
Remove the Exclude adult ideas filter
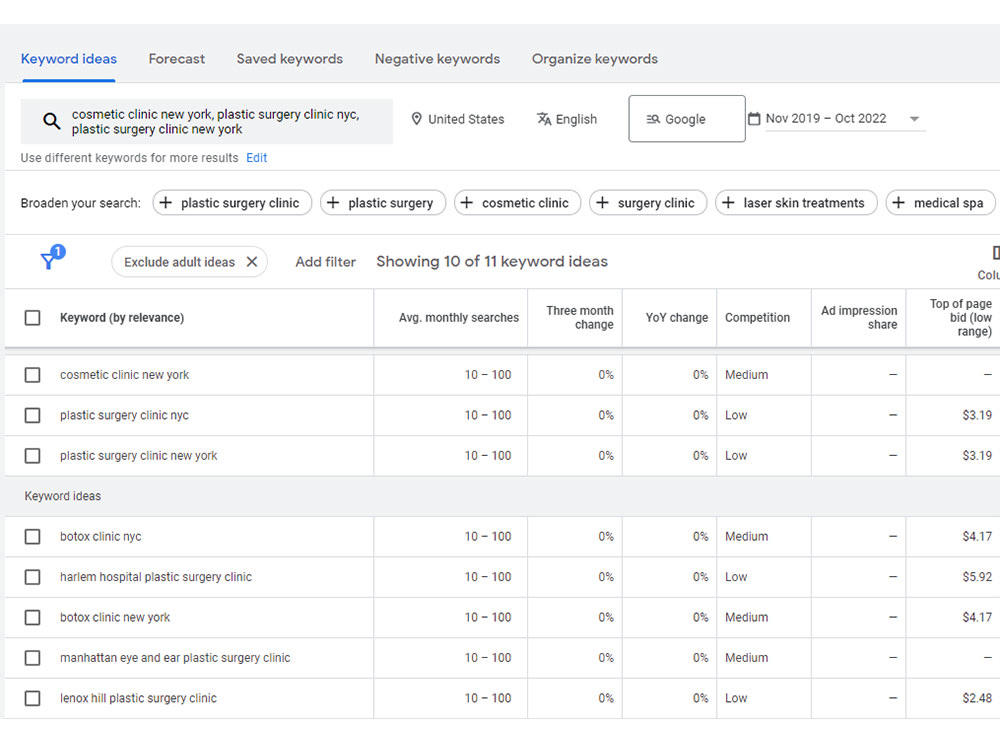pos(252,262)
